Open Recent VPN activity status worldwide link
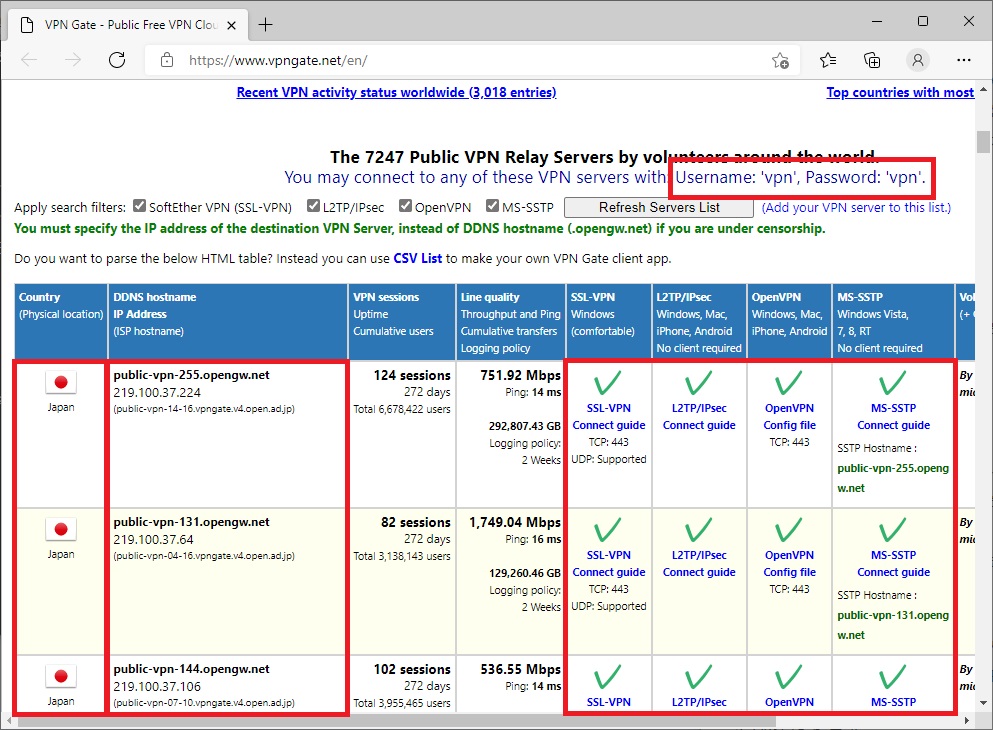Screen dimensions: 993x730 [396, 92]
